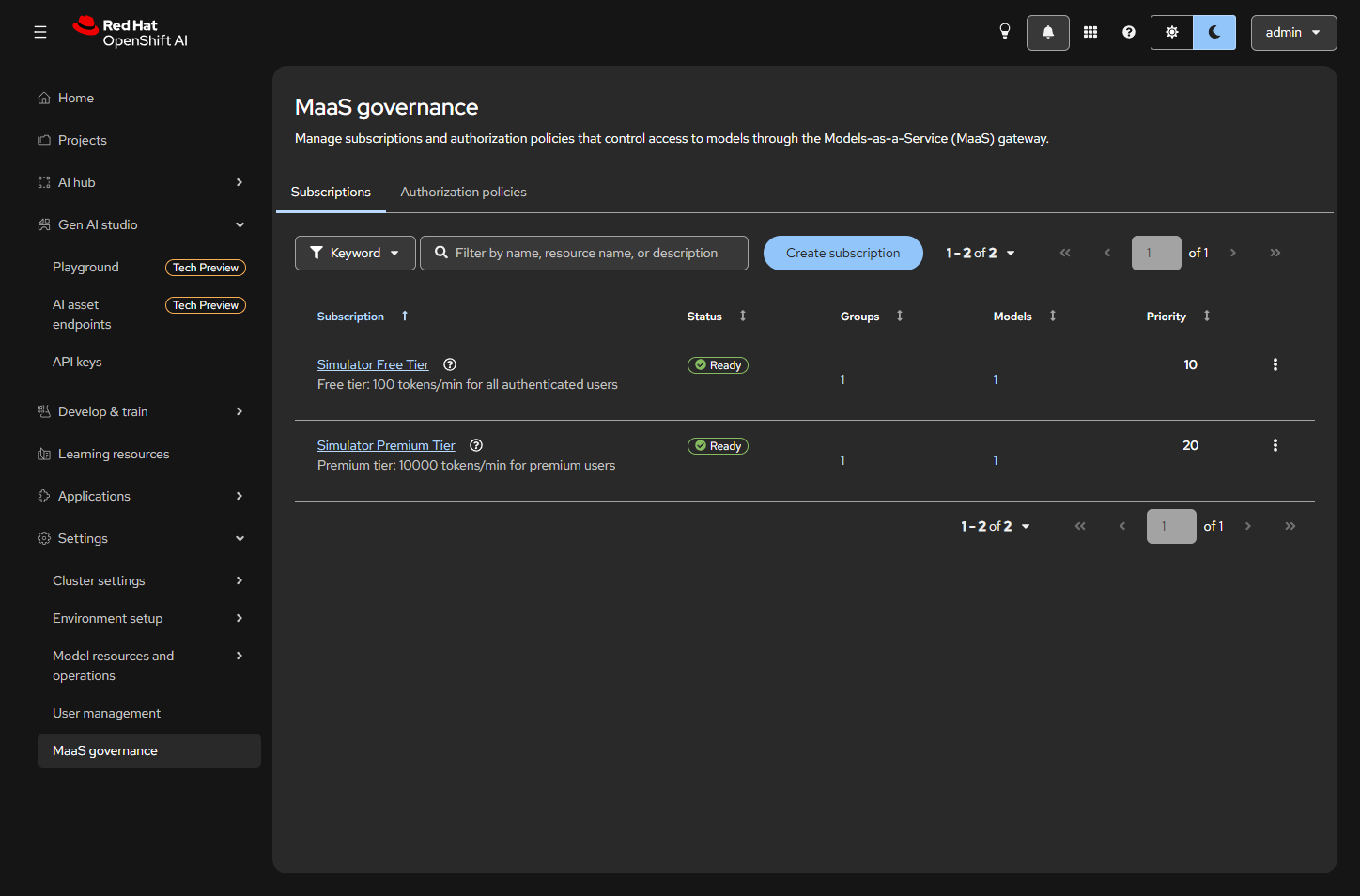Expand Cluster settings submenu
Screen dimensions: 1360x896
click(x=148, y=580)
